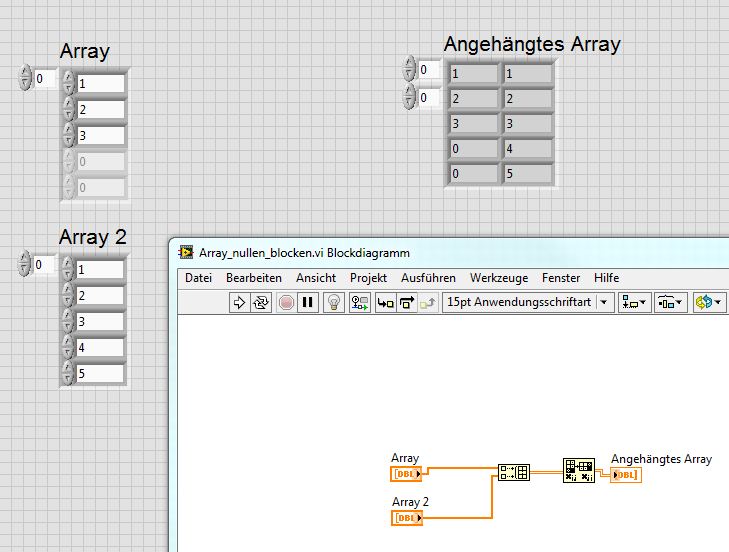The height and width of the screenshot is (552, 729).
Task: Select the Transpose 2D Array node
Action: [579, 470]
